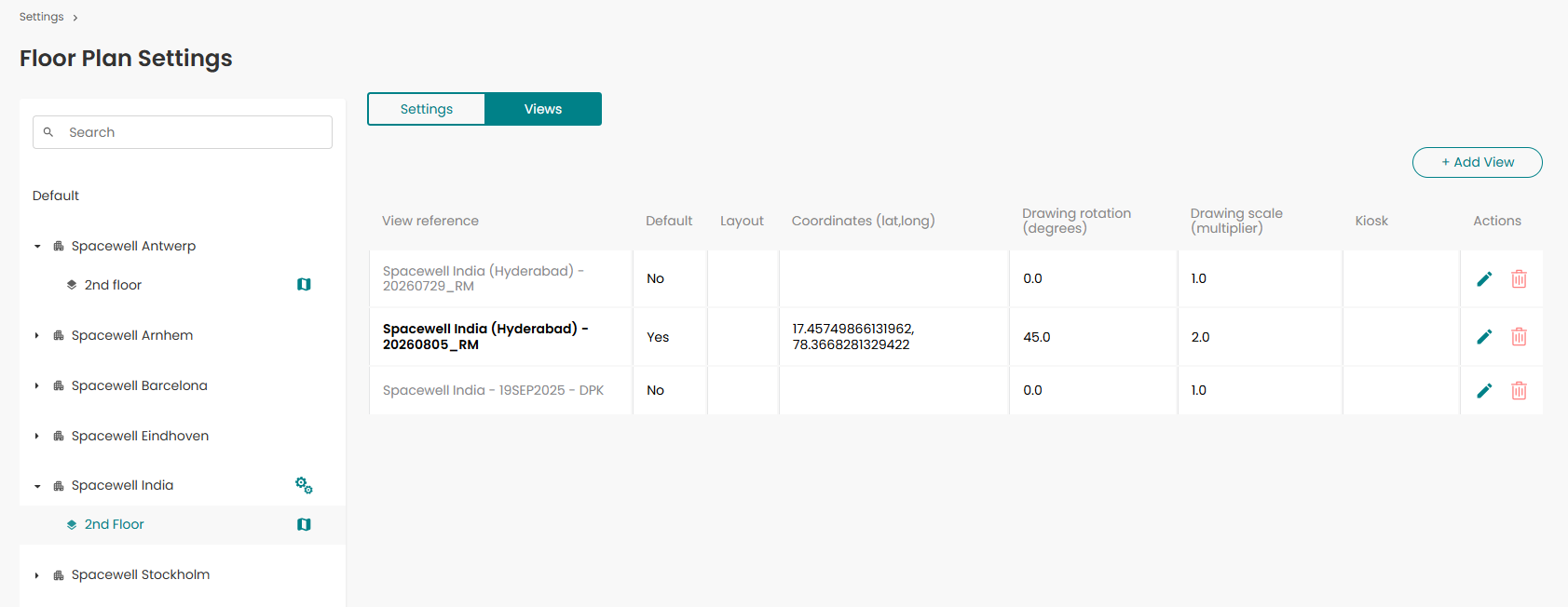The image size is (1568, 607).
Task: Click the building icon next to Spacewell Antwerp
Action: coord(59,247)
